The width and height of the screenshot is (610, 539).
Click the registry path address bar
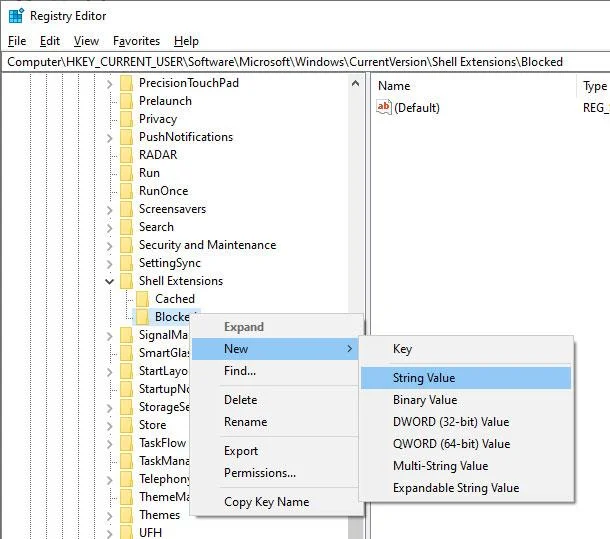pos(306,62)
